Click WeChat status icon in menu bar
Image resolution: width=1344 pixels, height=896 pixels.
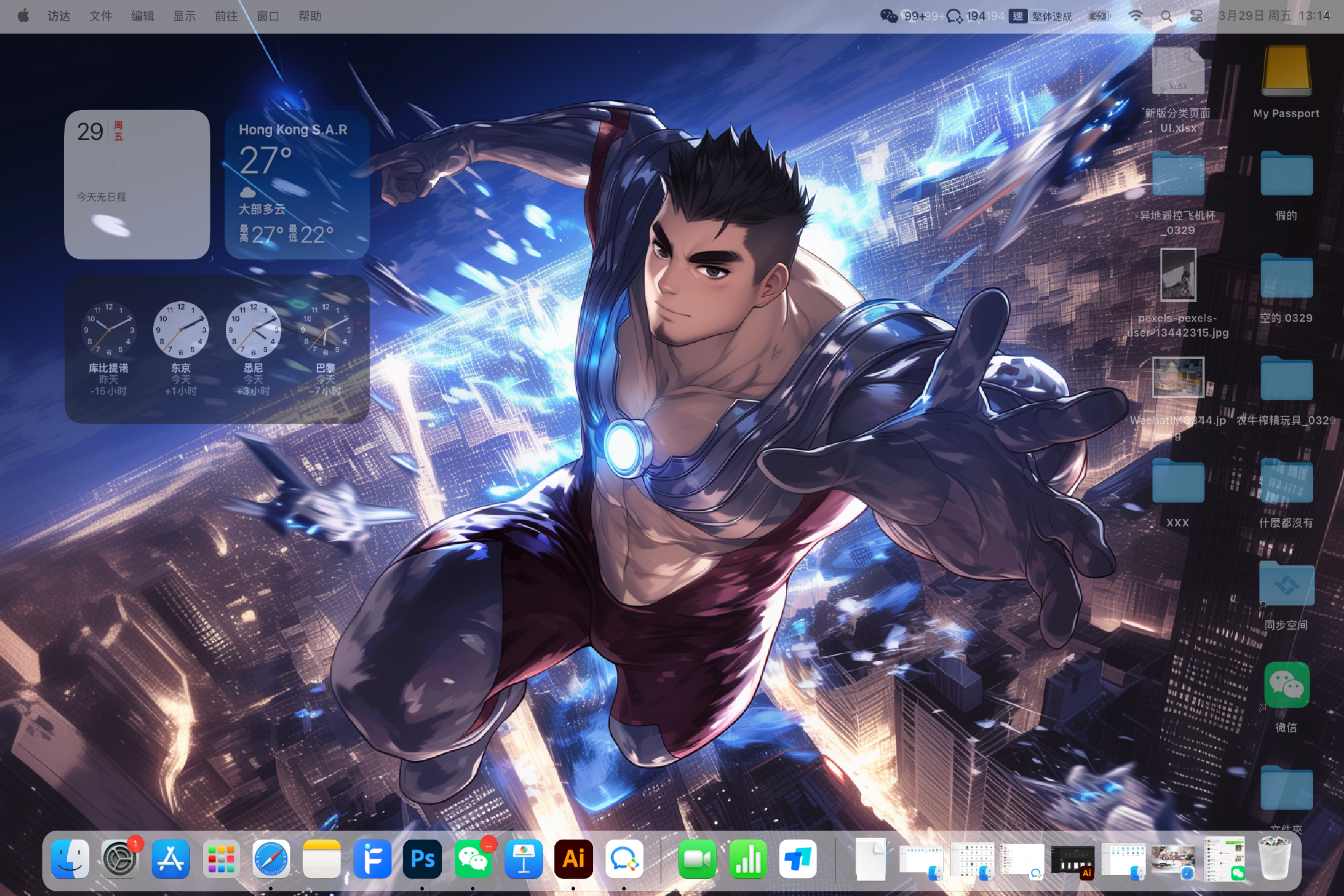coord(889,16)
